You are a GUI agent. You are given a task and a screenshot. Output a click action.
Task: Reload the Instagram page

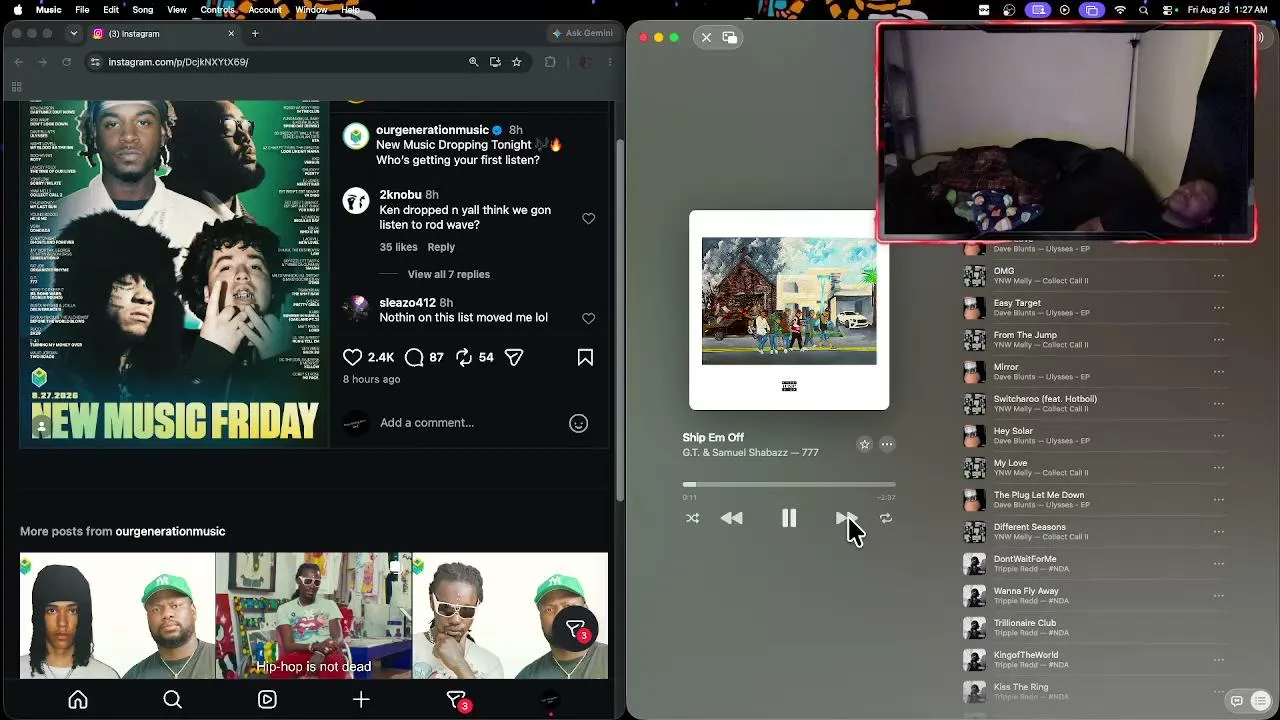(66, 62)
